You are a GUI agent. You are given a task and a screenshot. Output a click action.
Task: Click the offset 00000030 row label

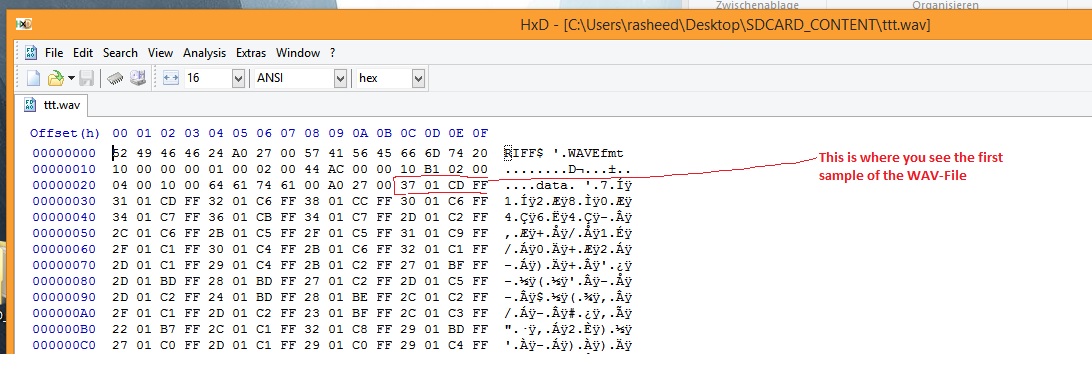pyautogui.click(x=64, y=201)
